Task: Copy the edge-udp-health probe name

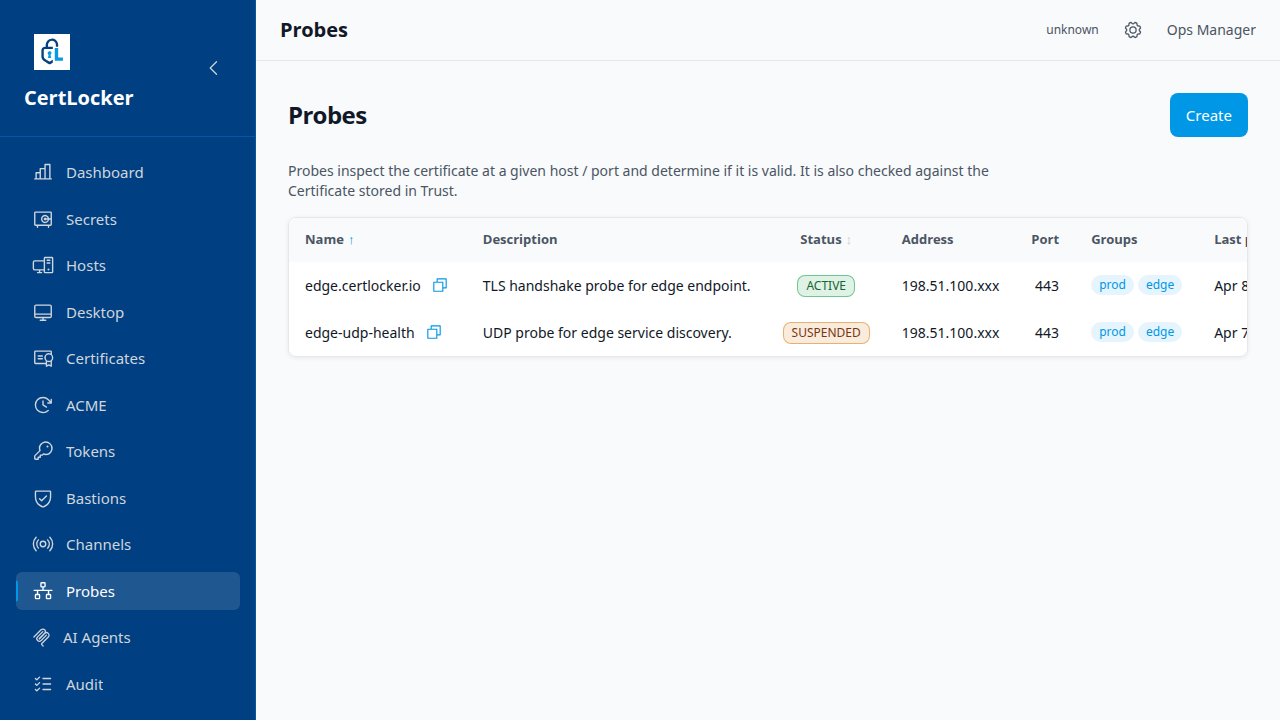Action: tap(434, 332)
